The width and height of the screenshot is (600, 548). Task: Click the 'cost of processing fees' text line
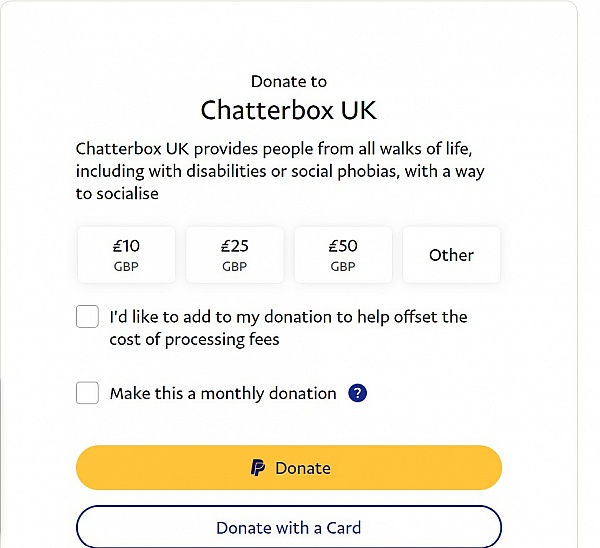(194, 340)
